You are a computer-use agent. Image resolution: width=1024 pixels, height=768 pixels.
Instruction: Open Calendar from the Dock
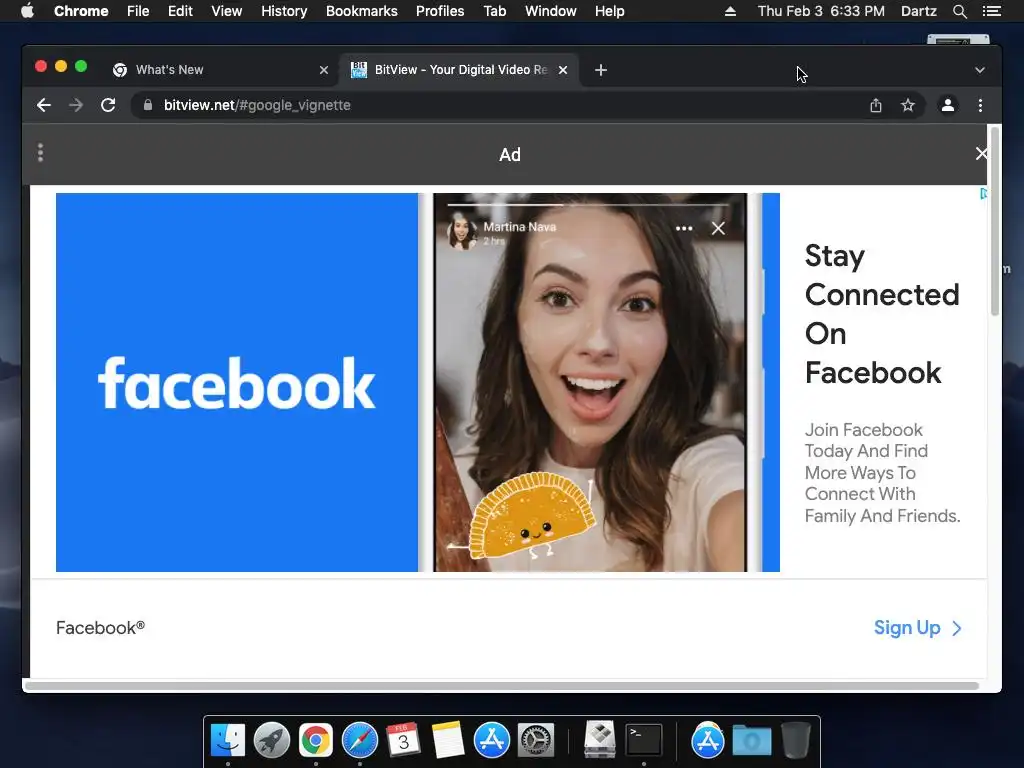coord(404,741)
